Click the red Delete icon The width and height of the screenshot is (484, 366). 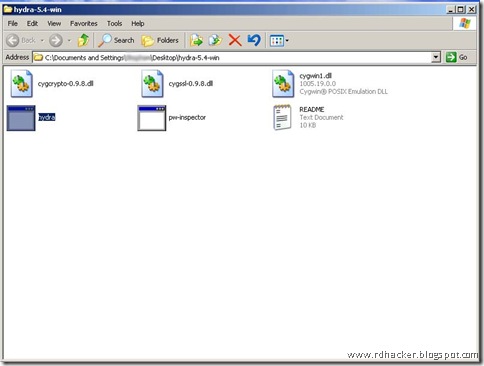[x=235, y=40]
